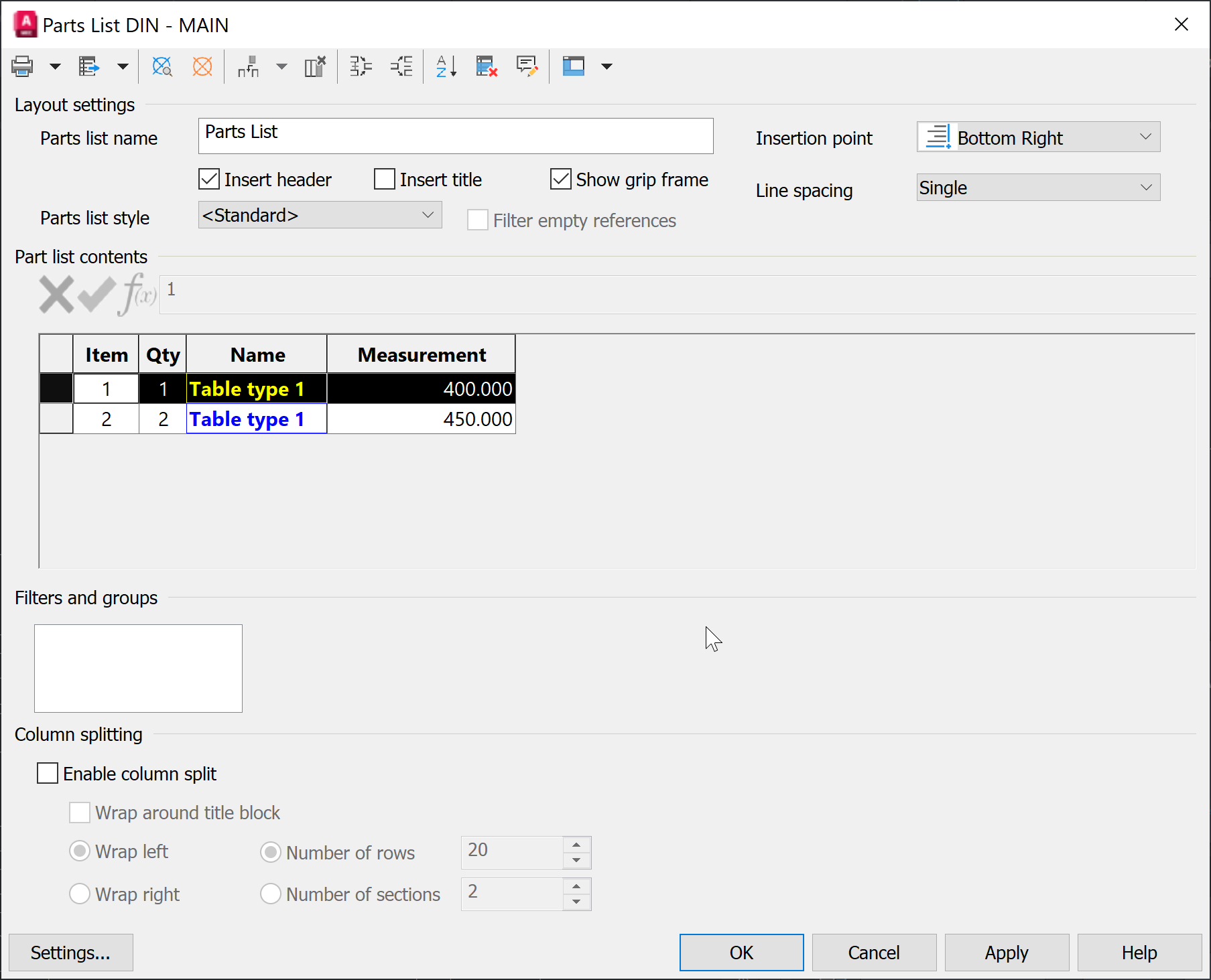Sort the parts list entries A-Z
Screen dimensions: 1211x980
pos(445,66)
